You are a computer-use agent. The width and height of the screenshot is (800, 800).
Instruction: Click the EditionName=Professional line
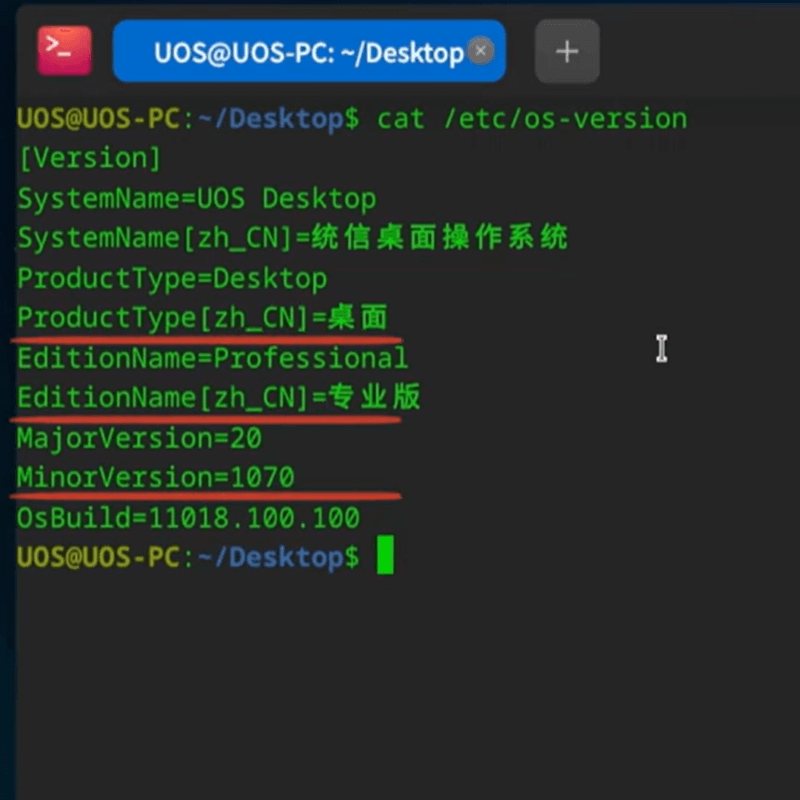212,358
